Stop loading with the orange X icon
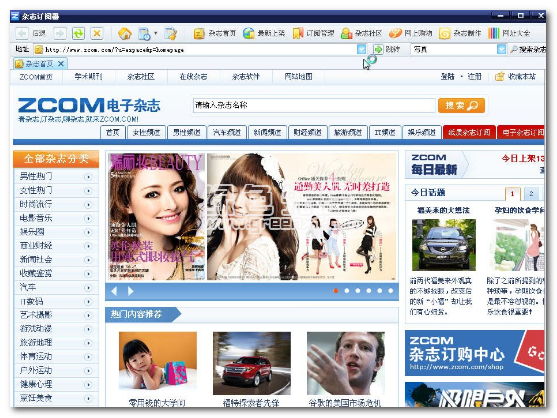Image resolution: width=557 pixels, height=418 pixels. point(97,34)
